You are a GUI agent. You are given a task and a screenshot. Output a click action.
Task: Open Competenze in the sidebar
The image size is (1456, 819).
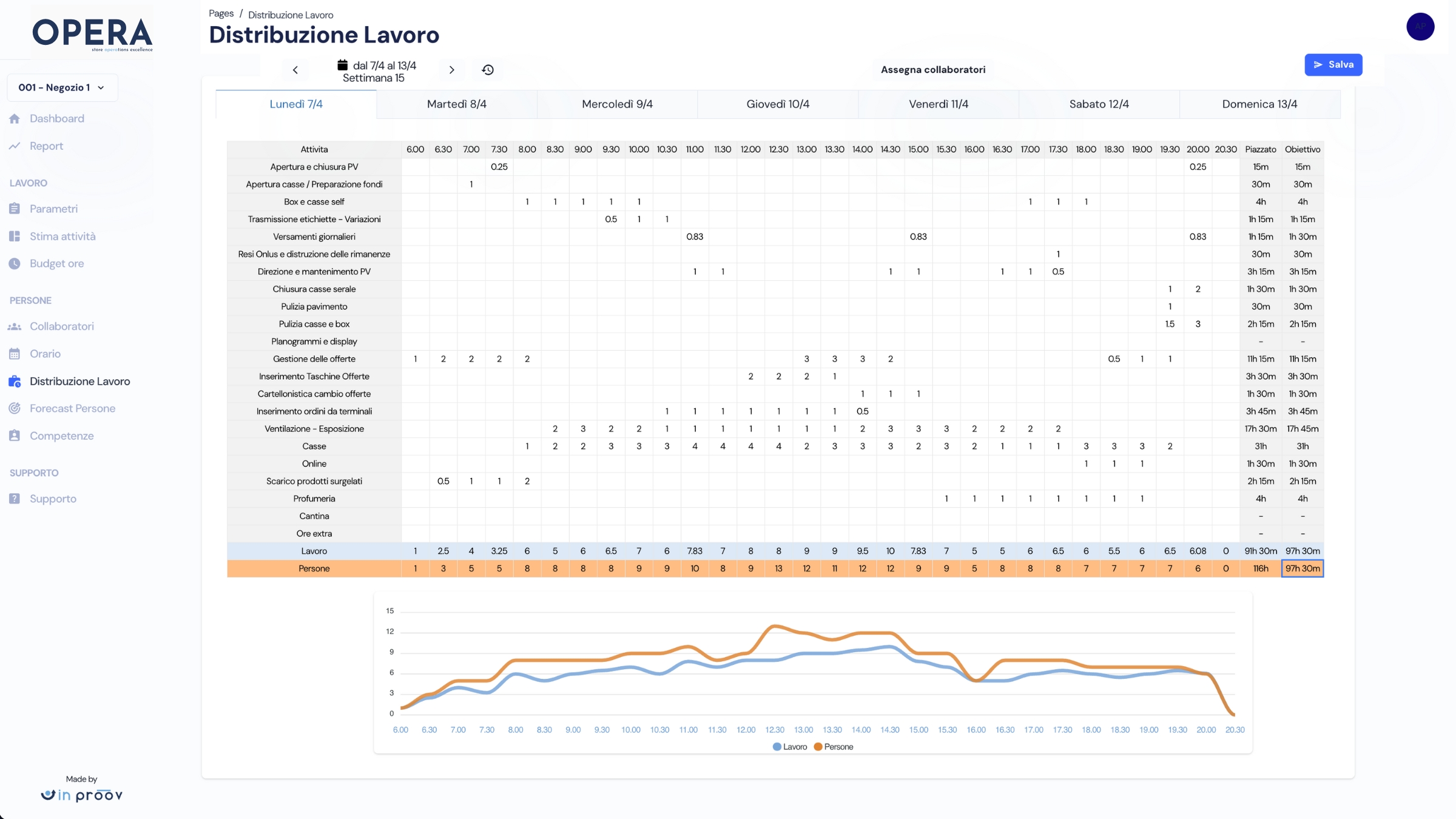coord(61,436)
